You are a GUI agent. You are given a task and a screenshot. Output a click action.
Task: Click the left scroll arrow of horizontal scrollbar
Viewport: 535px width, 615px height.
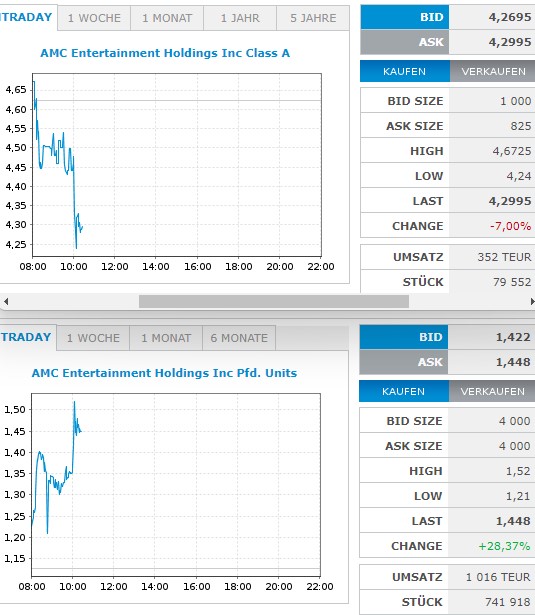point(6,302)
